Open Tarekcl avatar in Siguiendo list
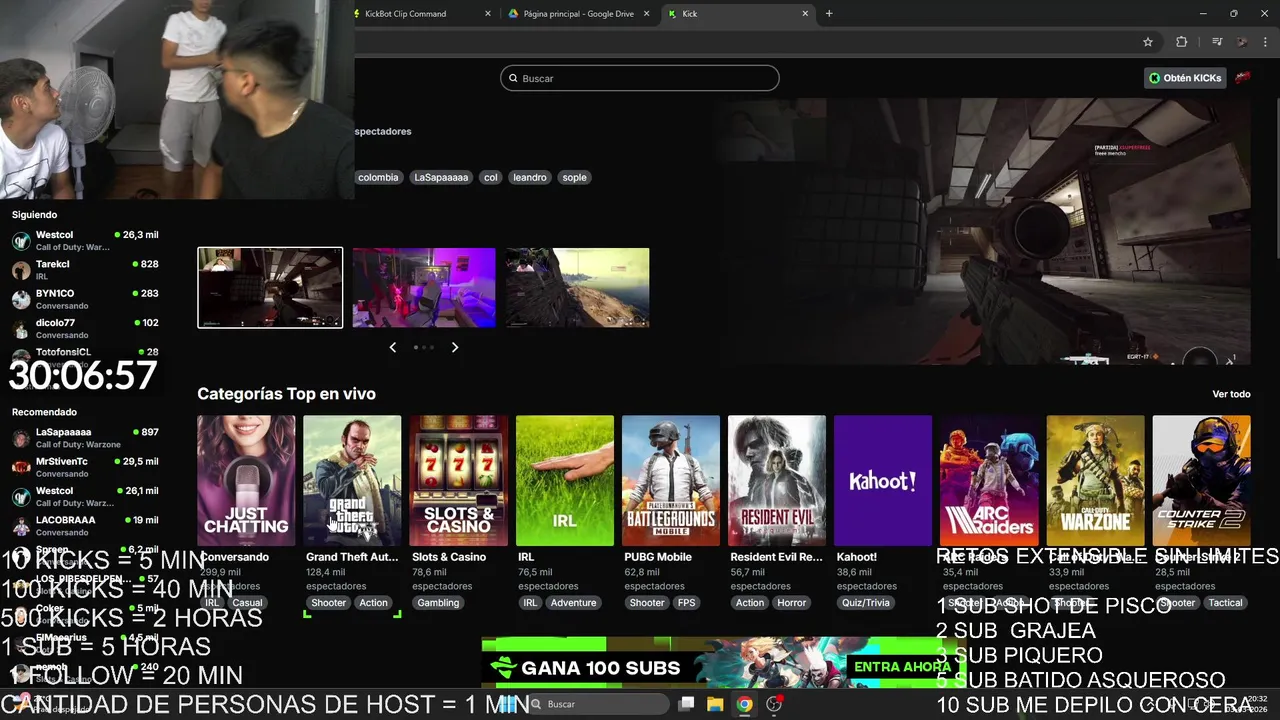 coord(21,270)
